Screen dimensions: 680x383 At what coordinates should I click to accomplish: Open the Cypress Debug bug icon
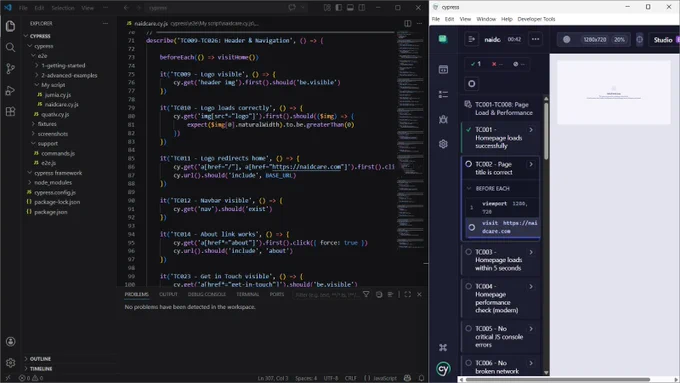[443, 119]
